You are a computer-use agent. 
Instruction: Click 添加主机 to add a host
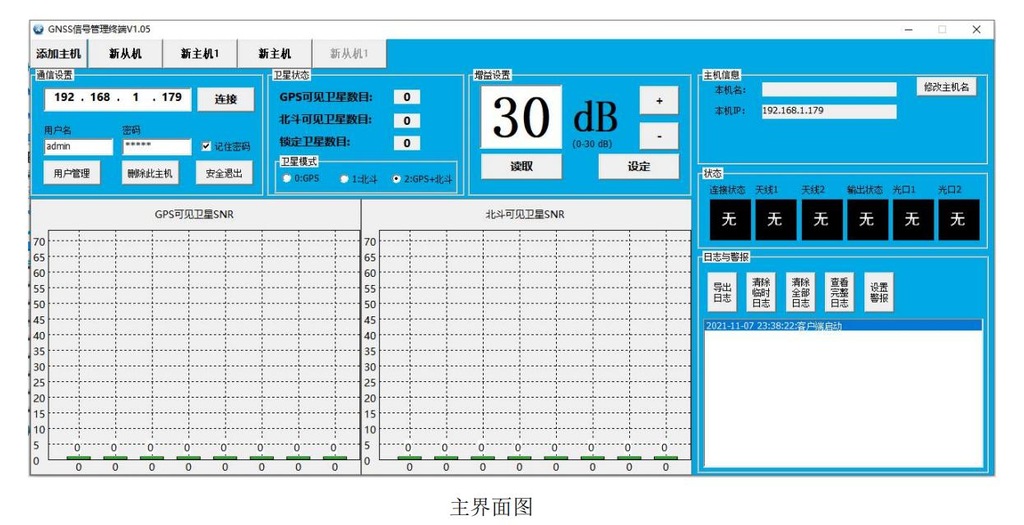pyautogui.click(x=59, y=54)
